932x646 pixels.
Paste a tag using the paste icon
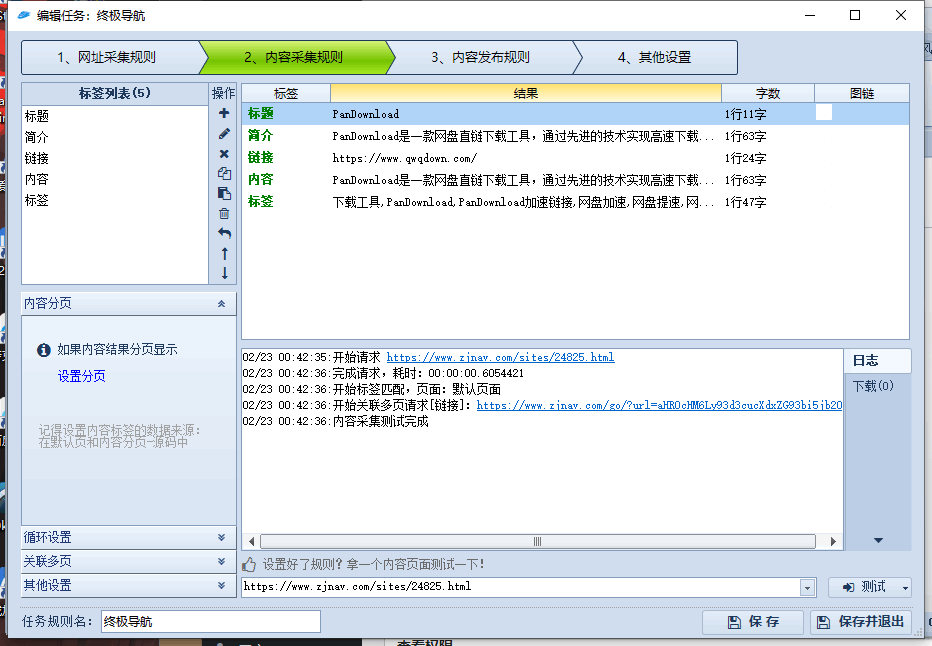(224, 192)
